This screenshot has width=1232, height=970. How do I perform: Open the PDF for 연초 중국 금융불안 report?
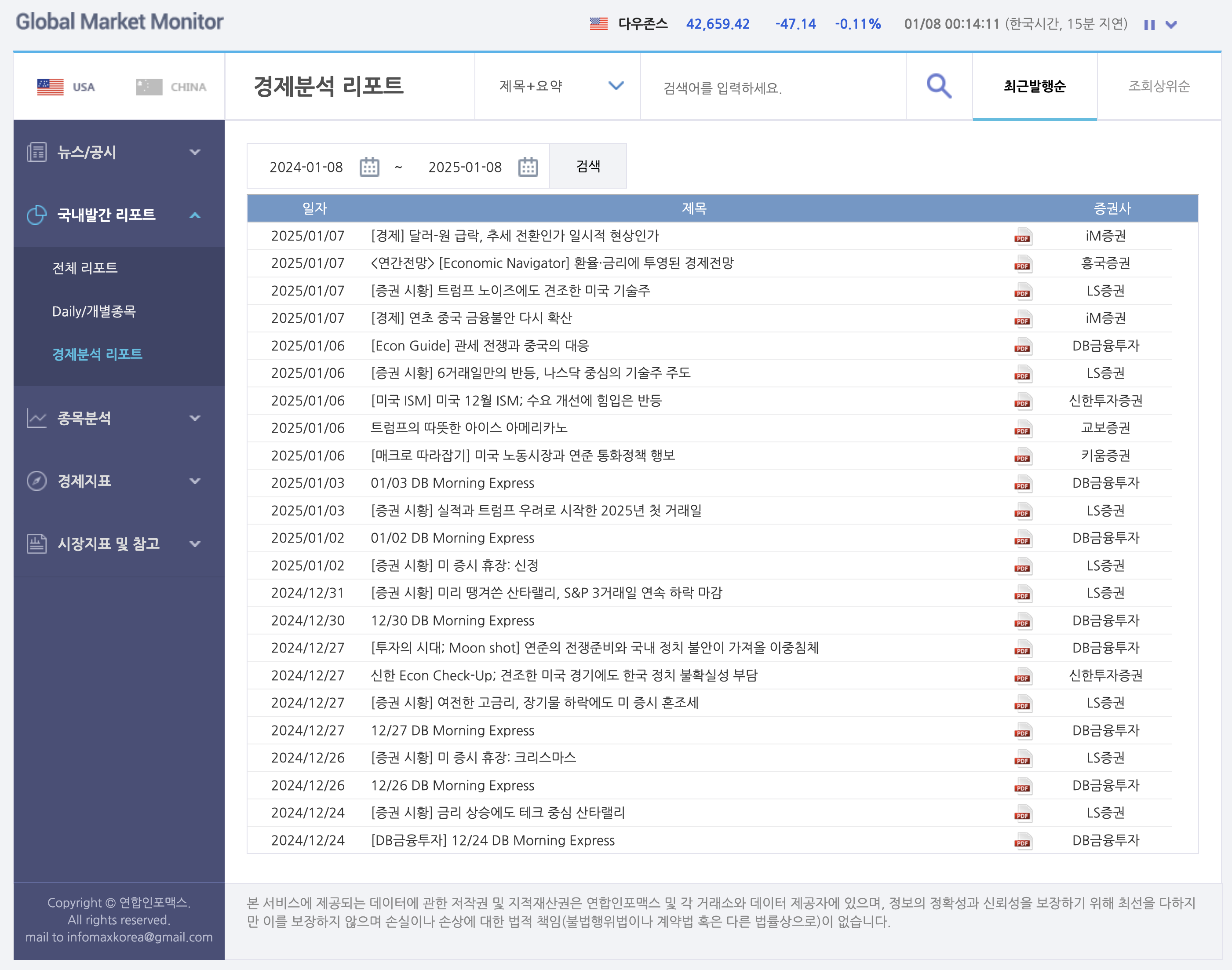pos(1023,319)
